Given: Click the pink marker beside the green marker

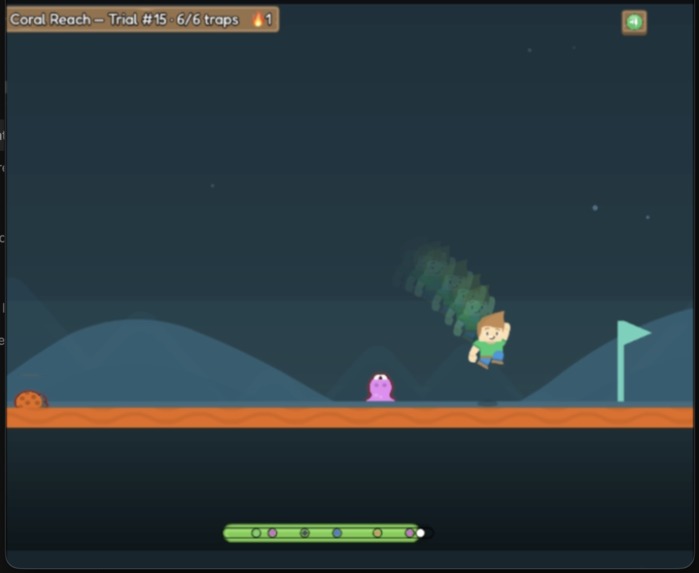Looking at the screenshot, I should 272,533.
